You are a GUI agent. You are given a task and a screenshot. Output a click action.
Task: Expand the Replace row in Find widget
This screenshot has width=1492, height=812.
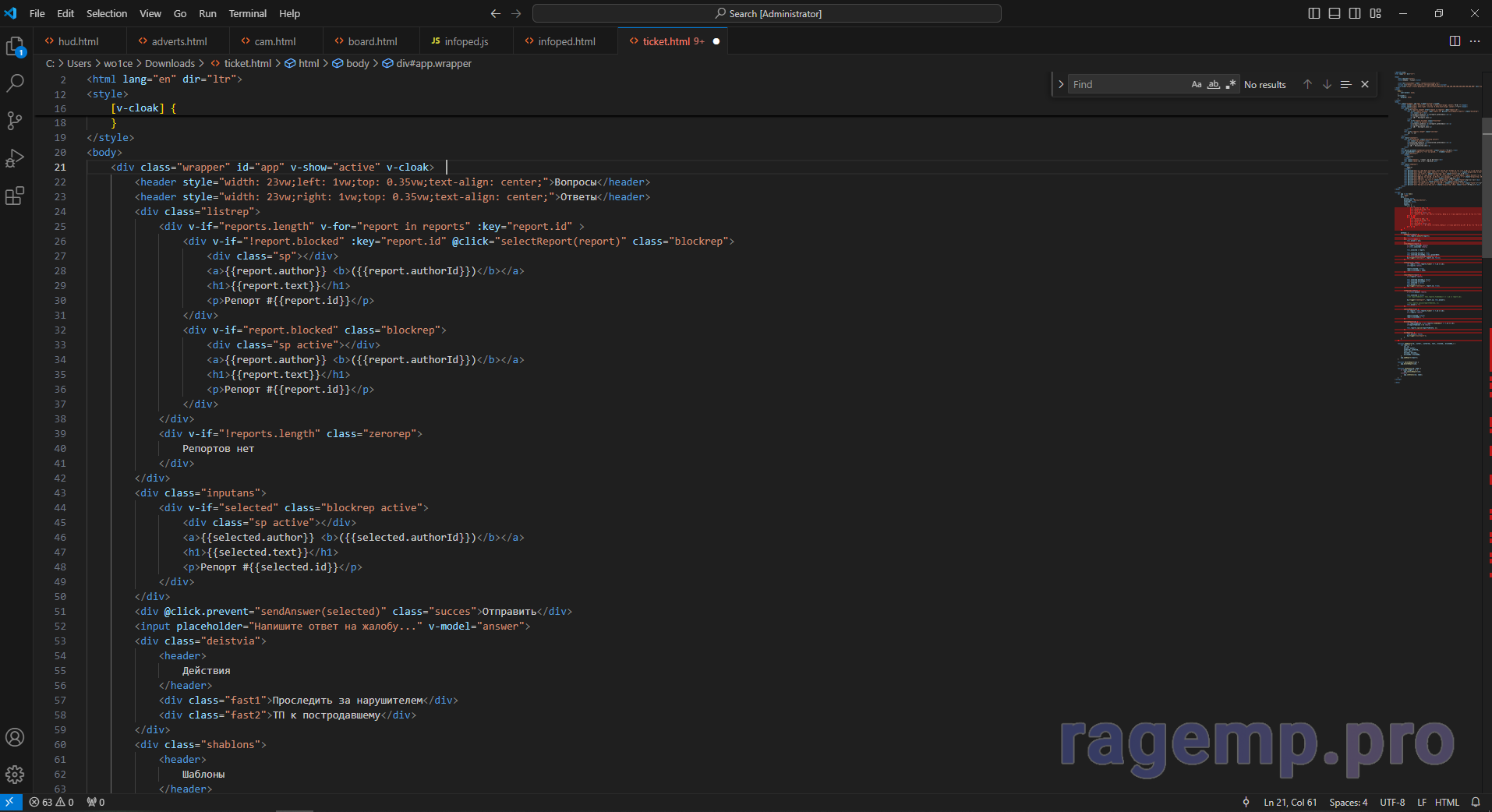1061,84
